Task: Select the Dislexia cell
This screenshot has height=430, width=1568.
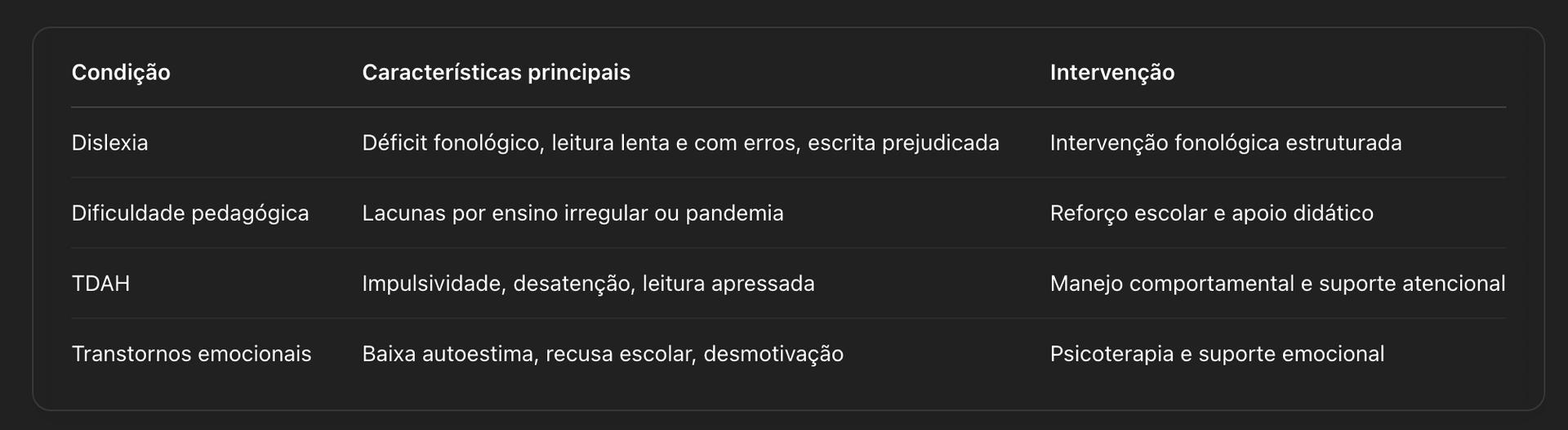Action: pos(109,143)
